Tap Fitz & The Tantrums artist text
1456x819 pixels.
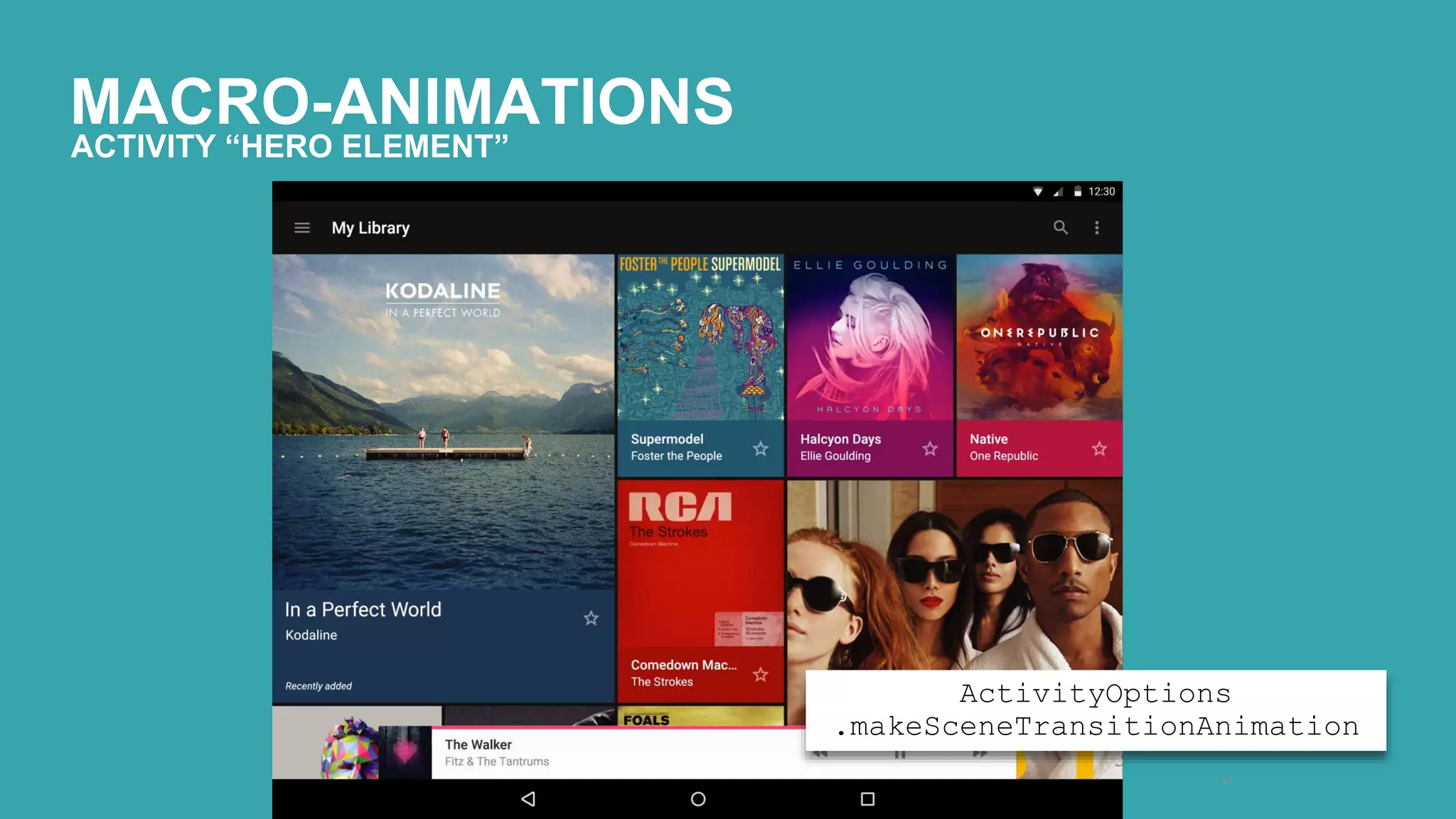click(497, 761)
